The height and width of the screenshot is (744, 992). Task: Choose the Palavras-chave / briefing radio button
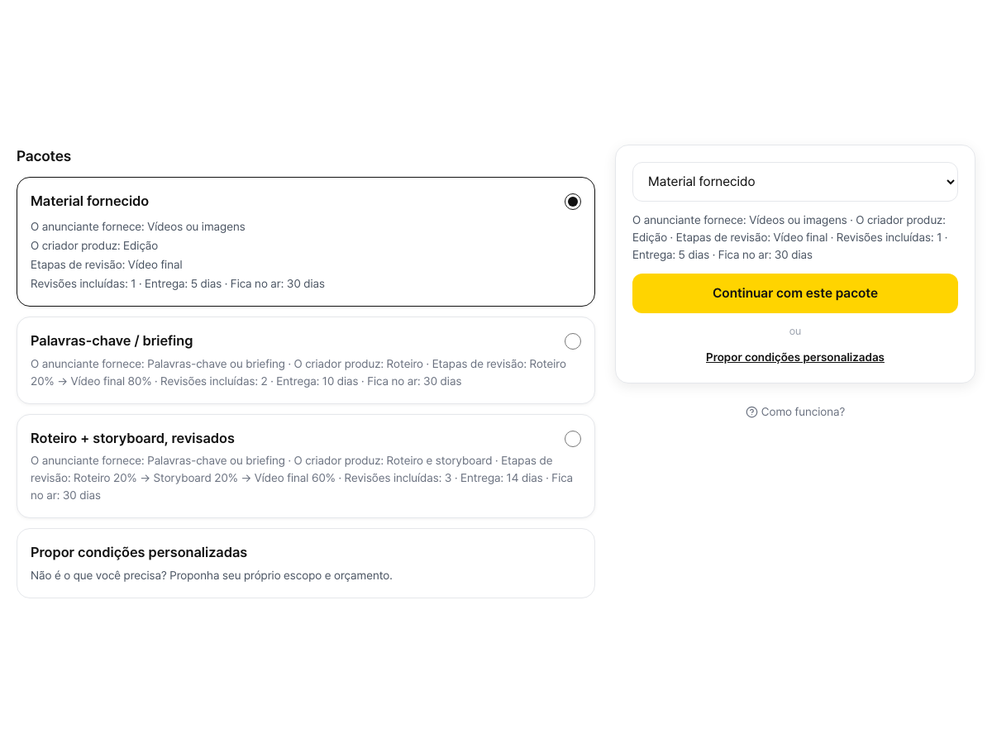point(573,342)
